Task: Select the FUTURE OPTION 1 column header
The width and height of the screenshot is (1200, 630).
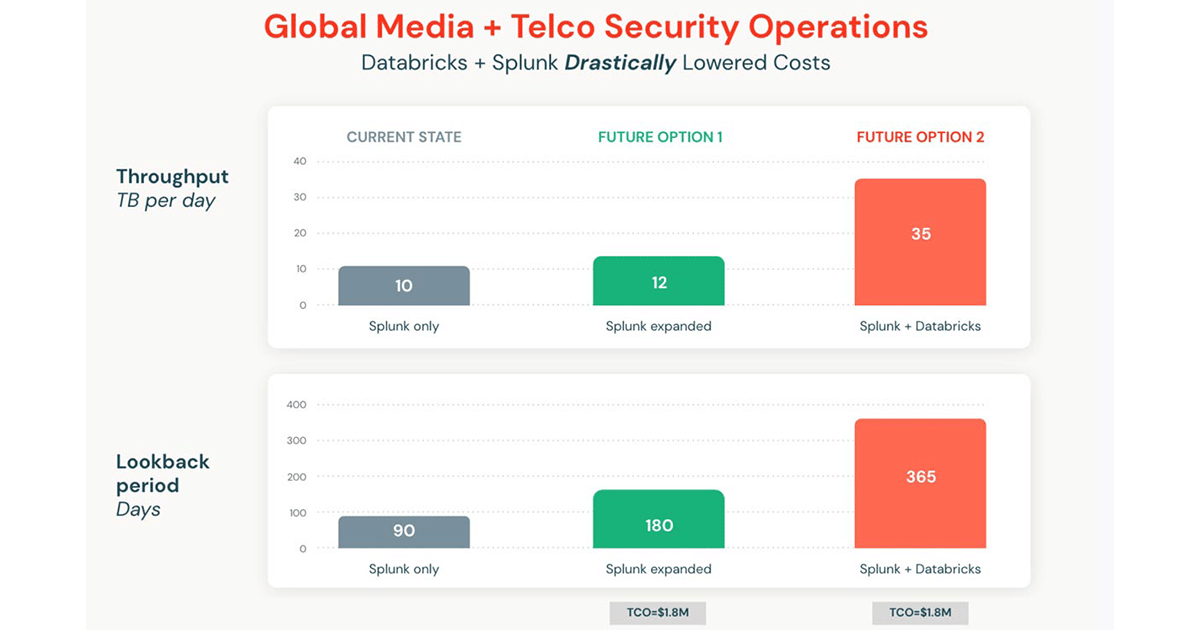Action: click(x=660, y=137)
